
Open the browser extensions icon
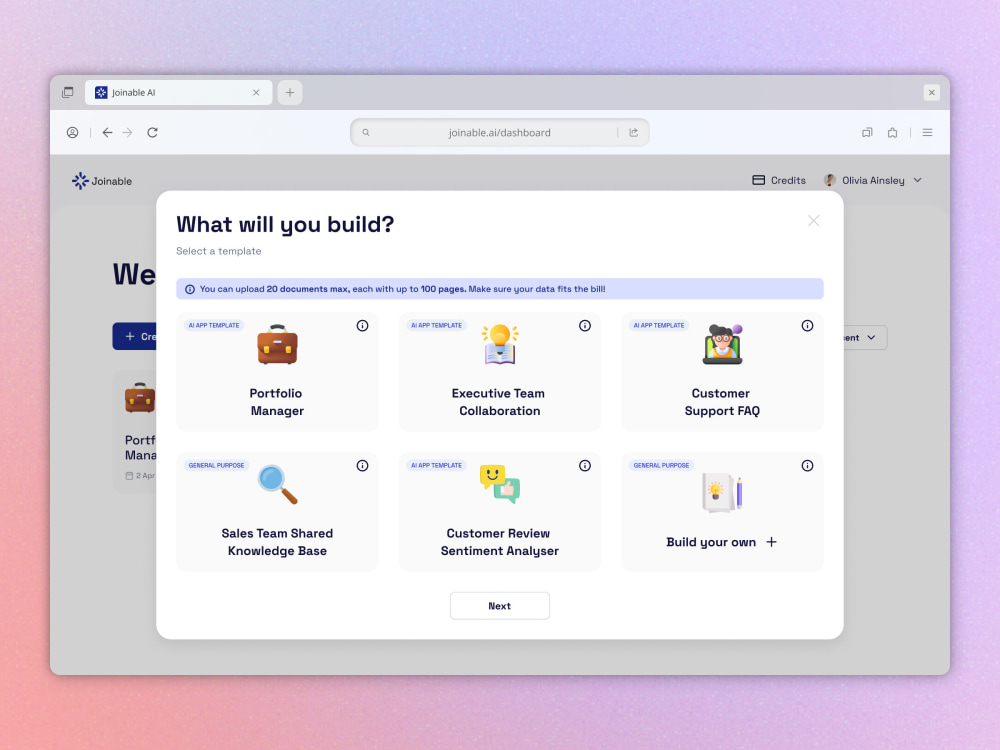pyautogui.click(x=893, y=133)
